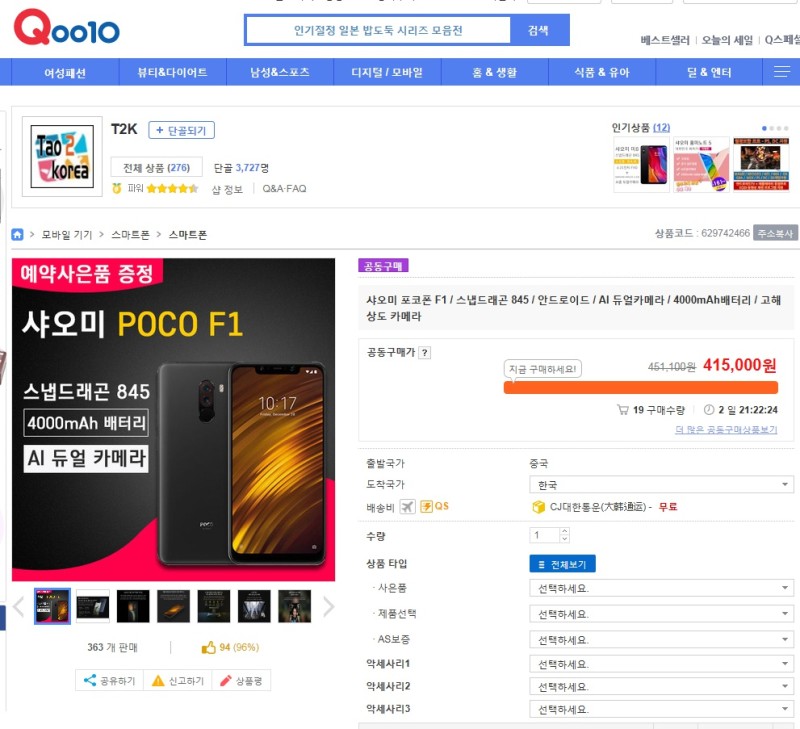Click the orange group purchase progress bar
Viewport: 800px width, 729px height.
[x=640, y=388]
